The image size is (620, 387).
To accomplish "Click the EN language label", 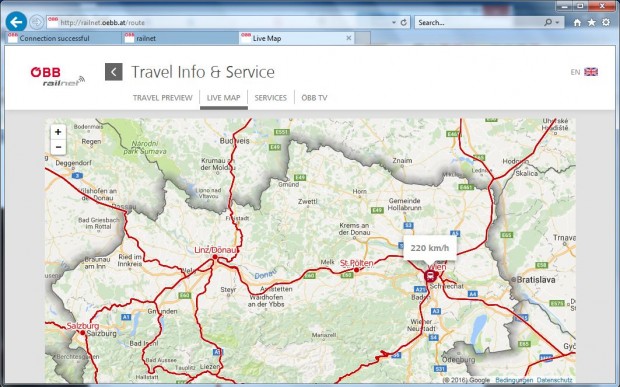I will (575, 72).
